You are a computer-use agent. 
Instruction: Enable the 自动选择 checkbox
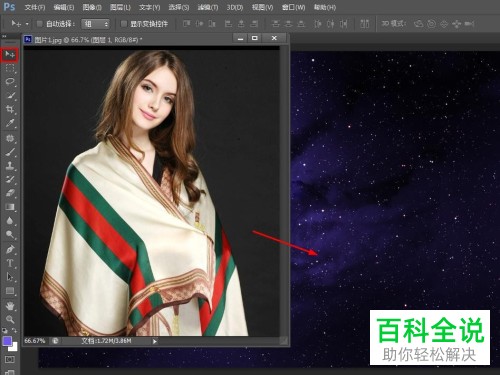point(39,24)
